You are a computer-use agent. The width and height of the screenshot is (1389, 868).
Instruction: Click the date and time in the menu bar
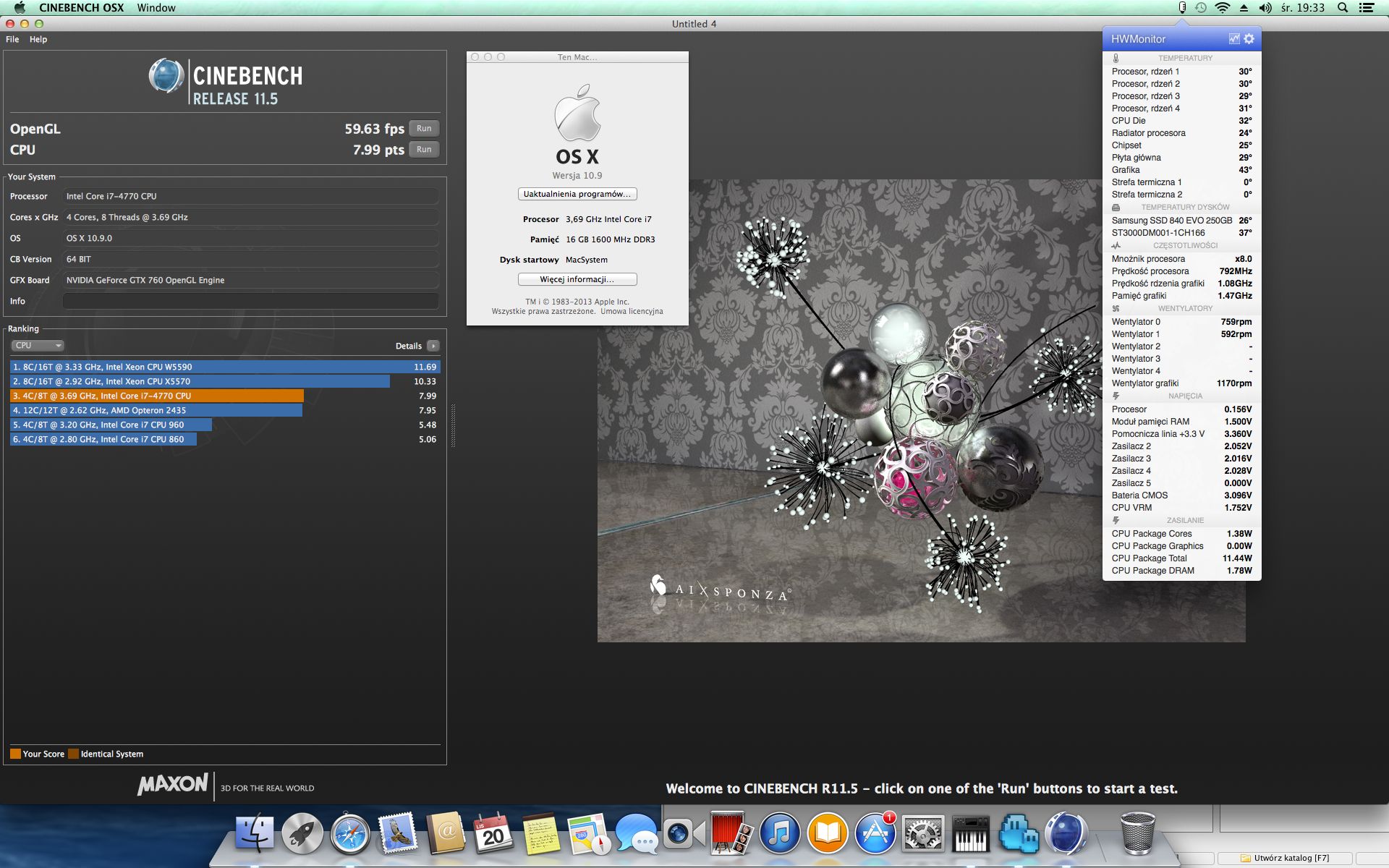click(1303, 8)
